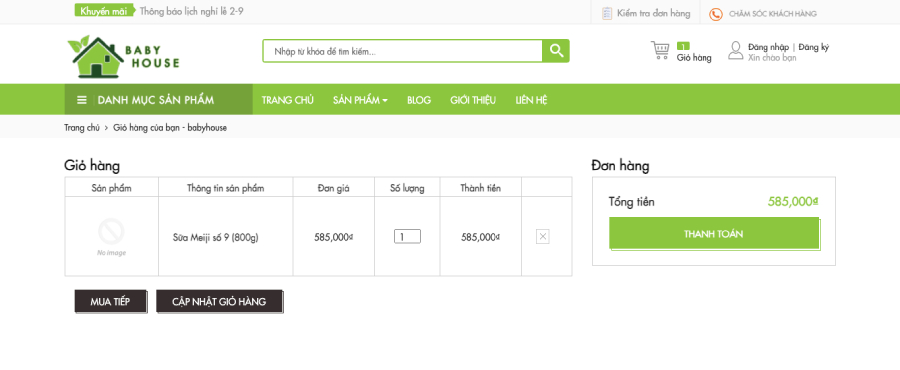Click the customer care phone icon
Viewport: 900px width, 370px height.
pos(715,14)
